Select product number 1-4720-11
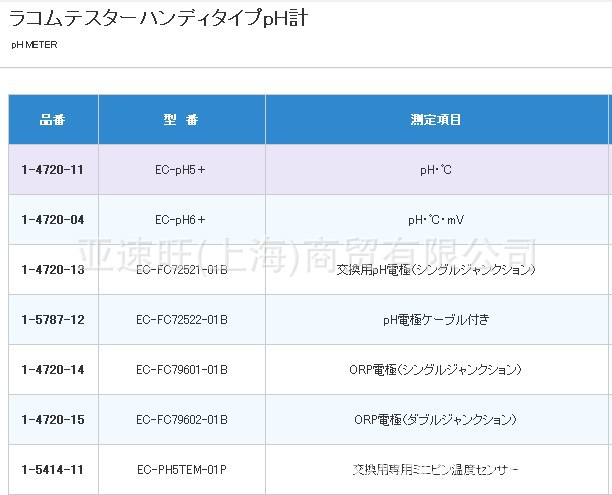The image size is (612, 495). (x=53, y=170)
